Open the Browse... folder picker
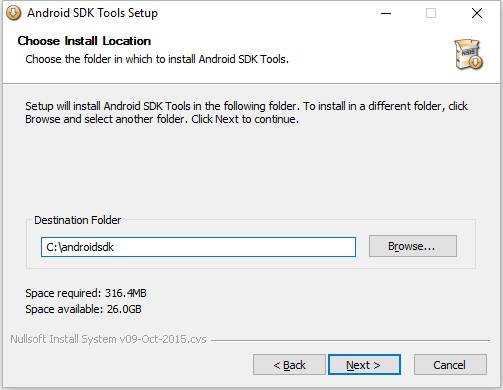This screenshot has width=503, height=390. [413, 246]
